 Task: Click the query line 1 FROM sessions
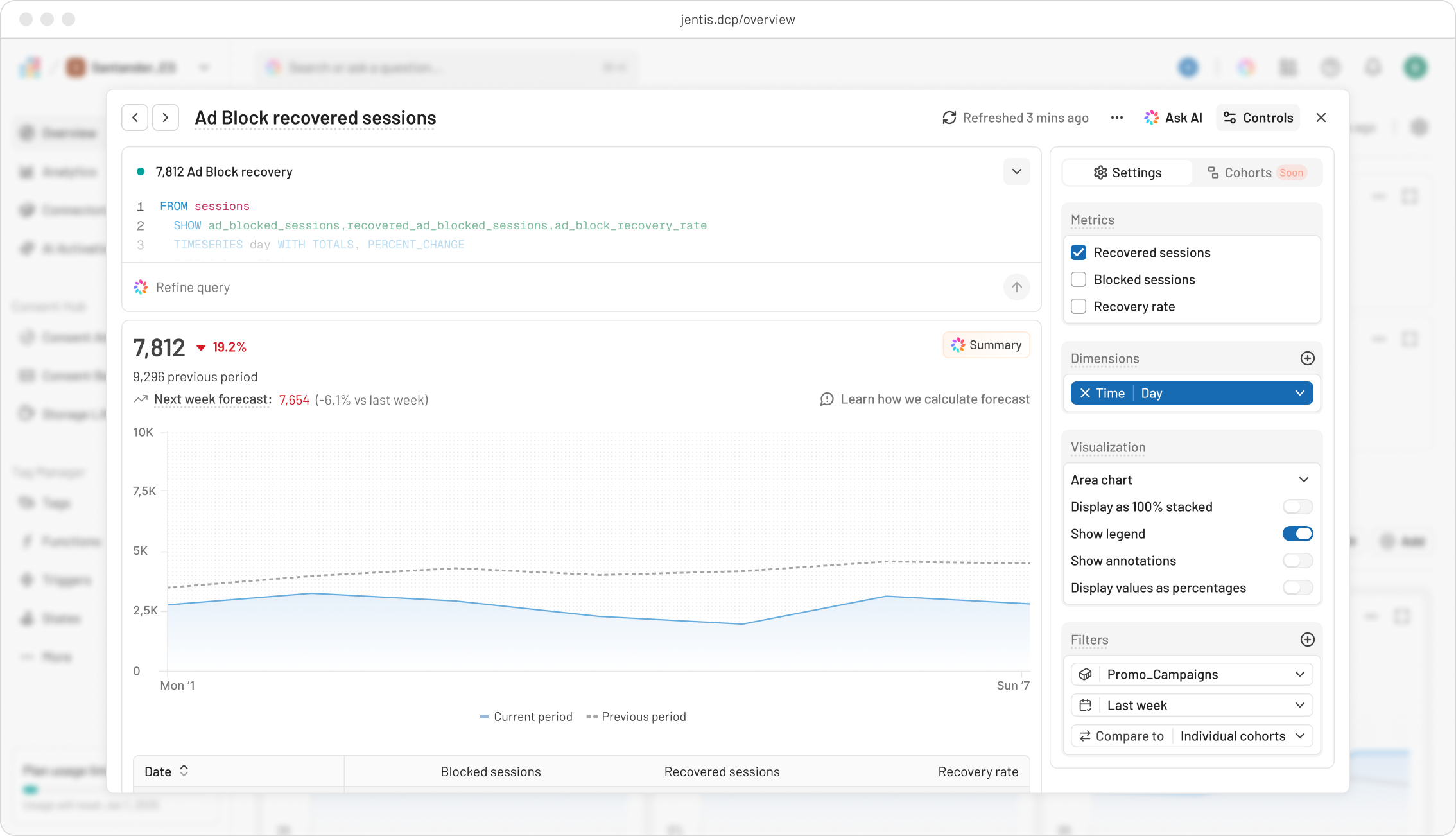(205, 206)
